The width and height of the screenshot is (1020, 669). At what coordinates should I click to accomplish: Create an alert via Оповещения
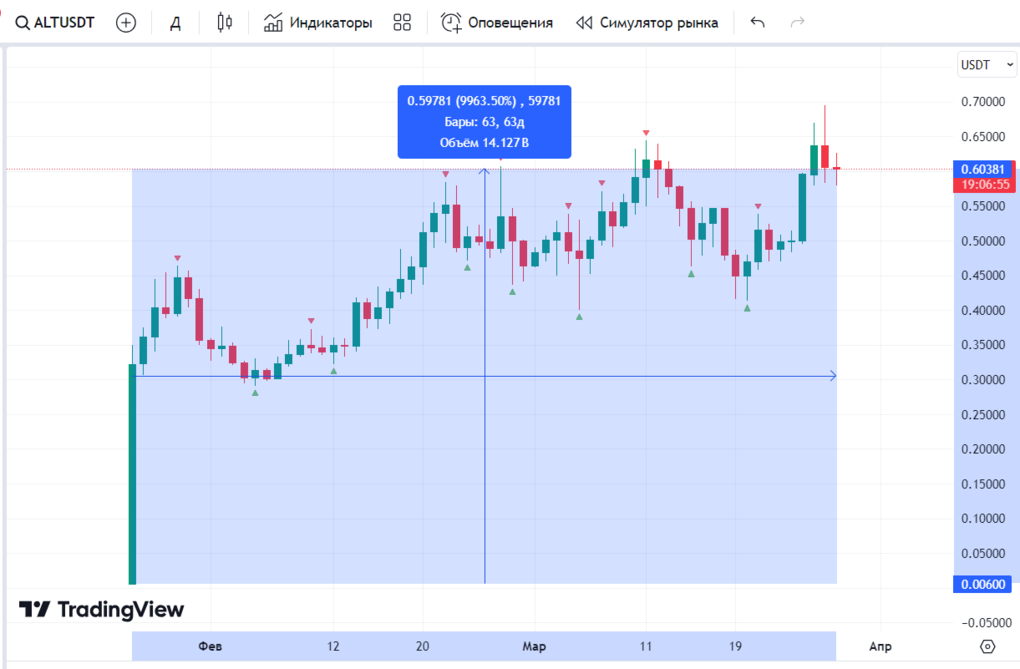(x=497, y=22)
